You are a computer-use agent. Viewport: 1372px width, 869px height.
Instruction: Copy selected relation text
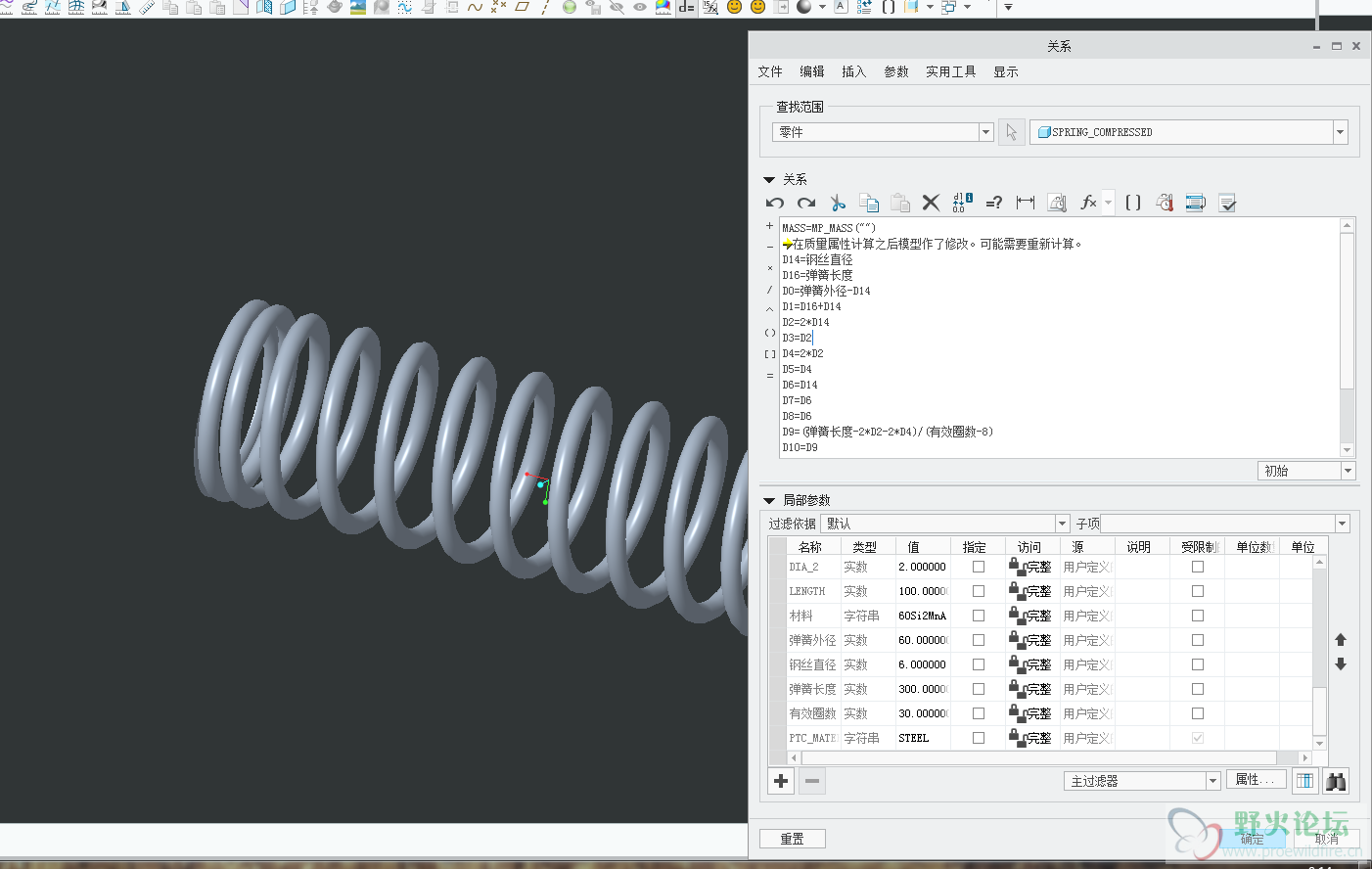coord(869,203)
